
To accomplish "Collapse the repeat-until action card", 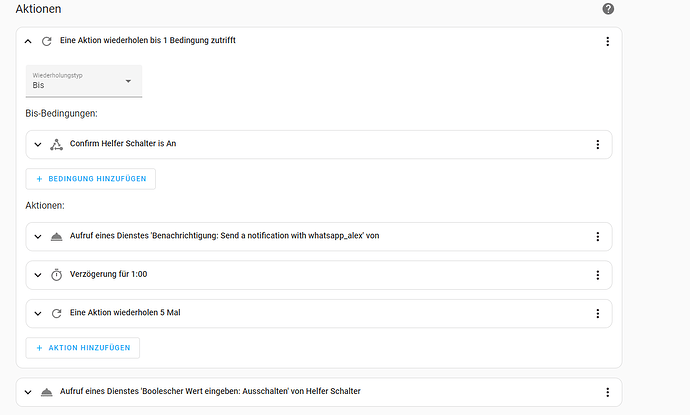I will (28, 41).
